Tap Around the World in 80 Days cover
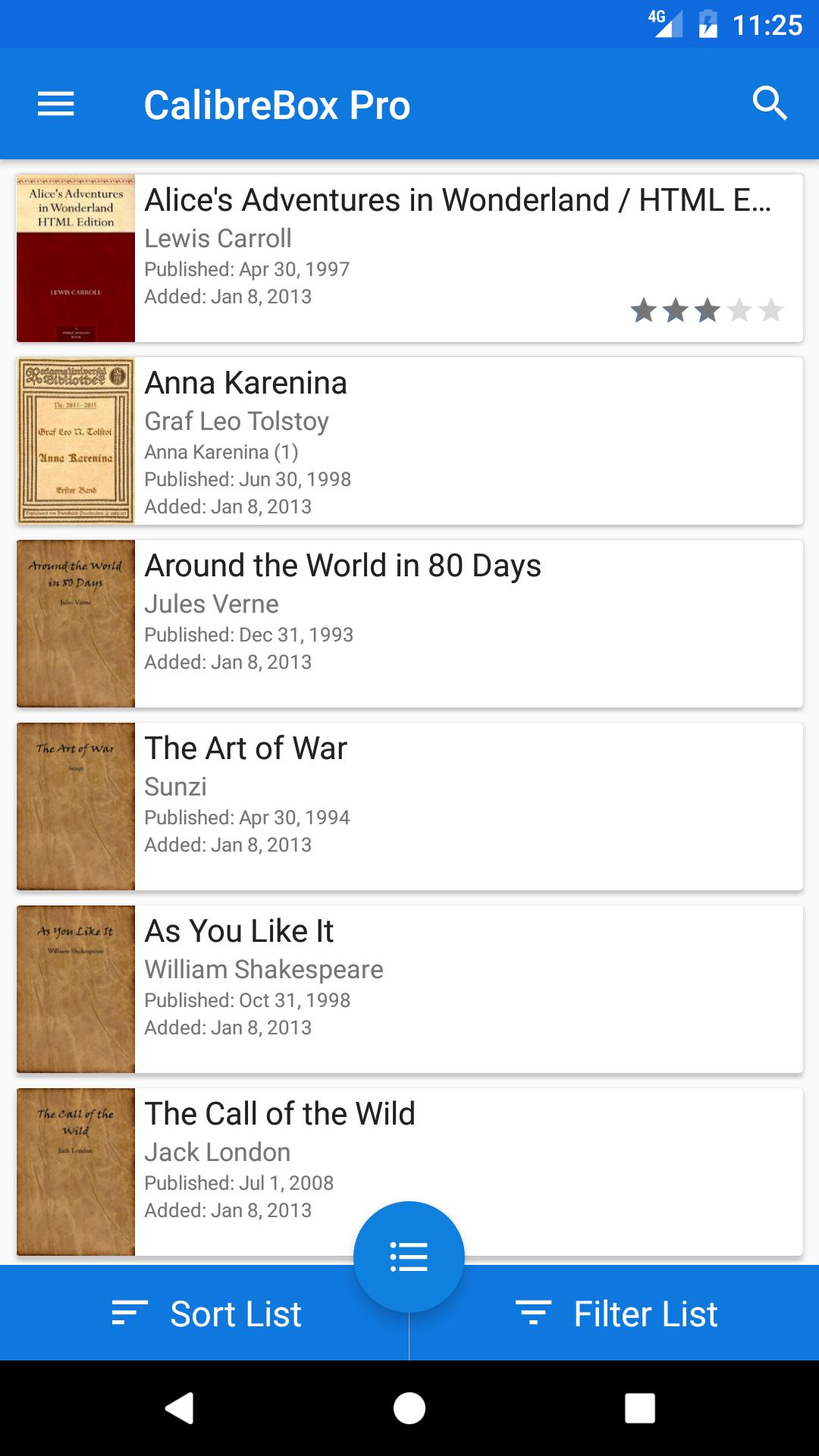Screen dimensions: 819x1456 click(x=76, y=624)
